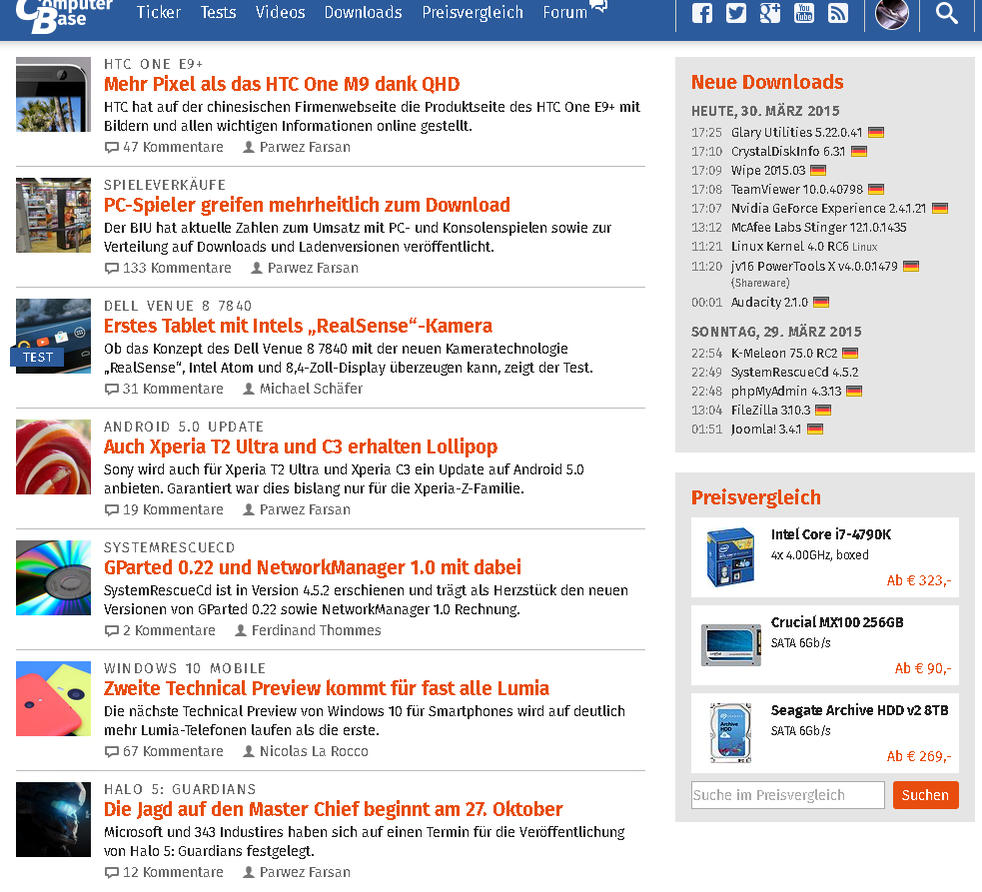
Task: Click SystemRescueCd disc thumbnail
Action: click(53, 578)
